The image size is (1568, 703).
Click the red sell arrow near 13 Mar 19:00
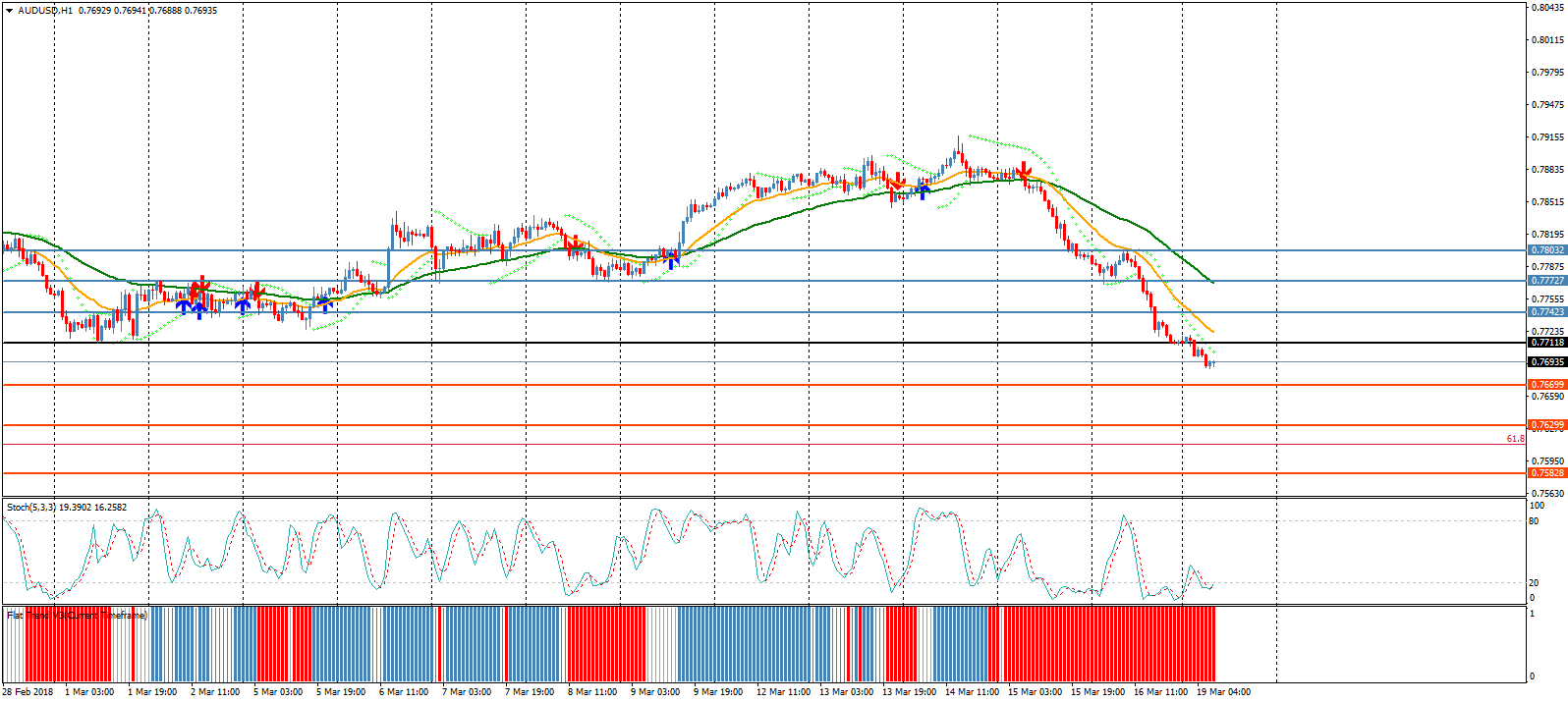coord(895,183)
